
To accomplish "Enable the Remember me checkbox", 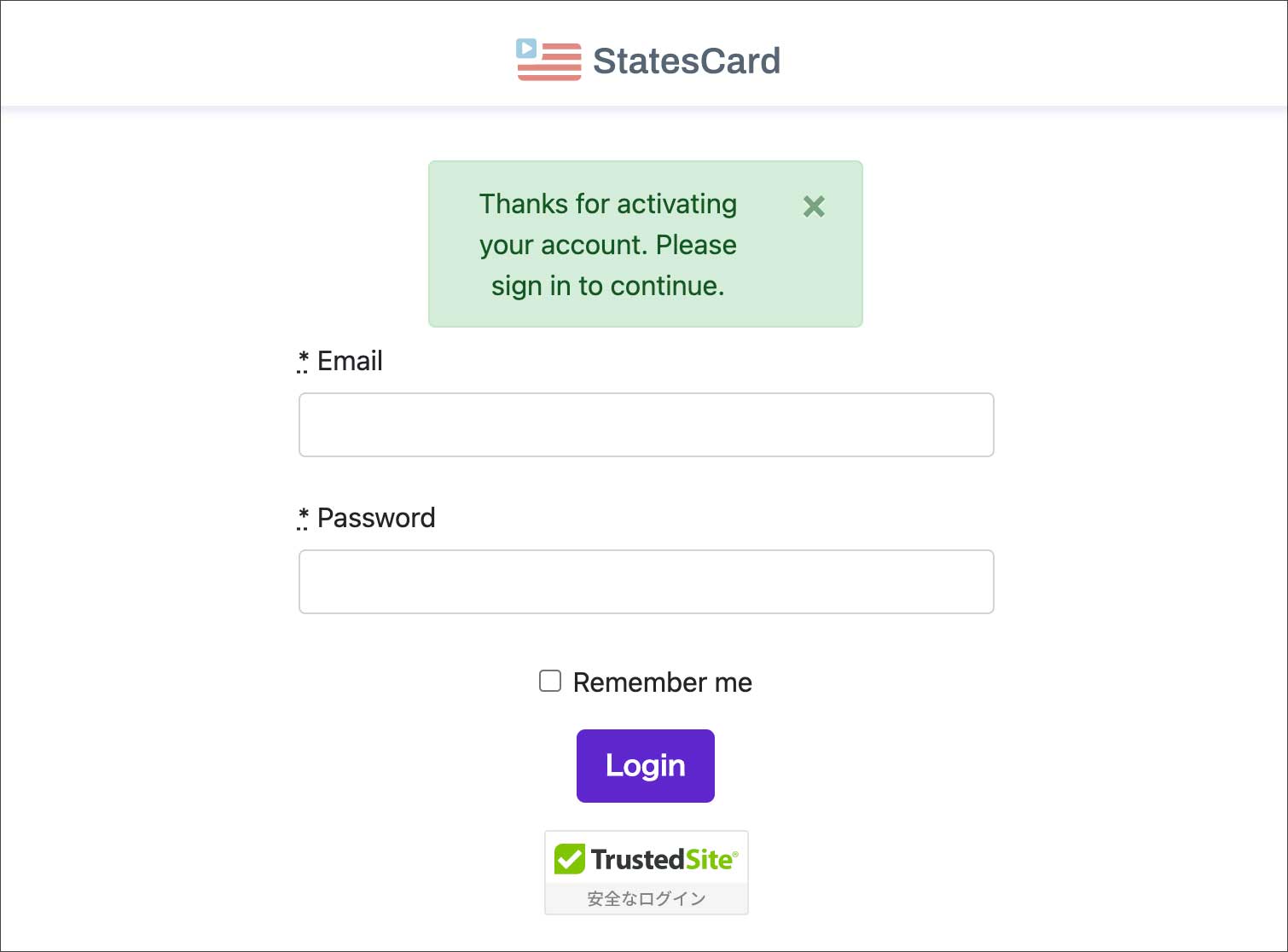I will coord(550,681).
